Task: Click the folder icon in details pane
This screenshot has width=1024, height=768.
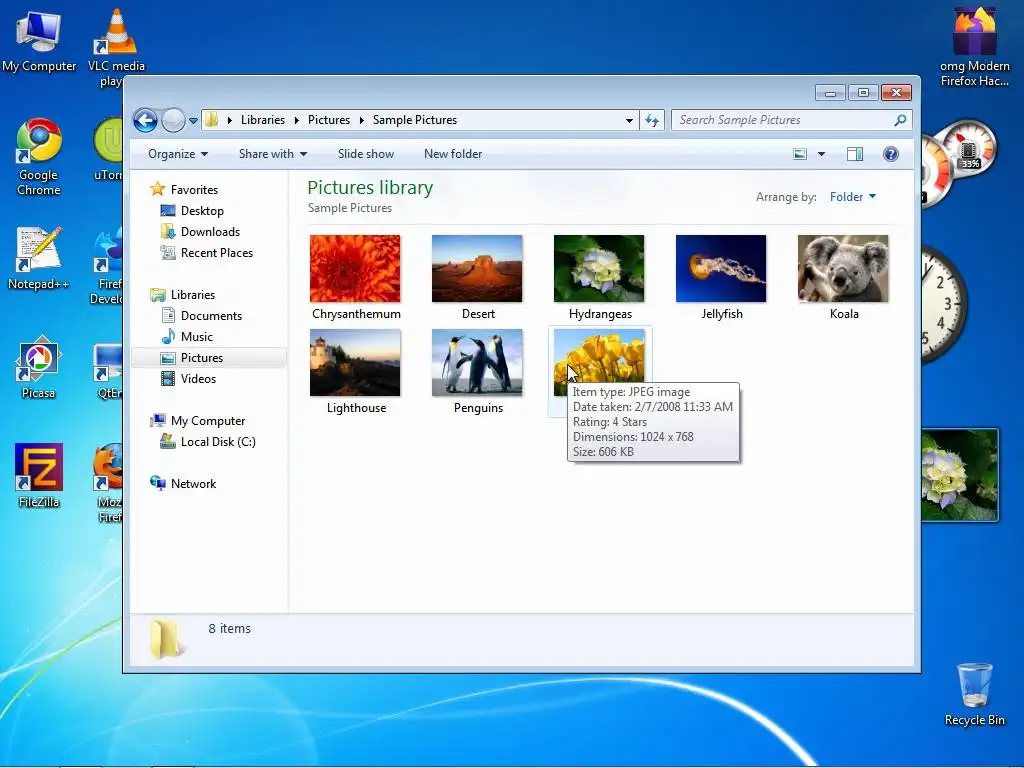Action: pos(165,638)
